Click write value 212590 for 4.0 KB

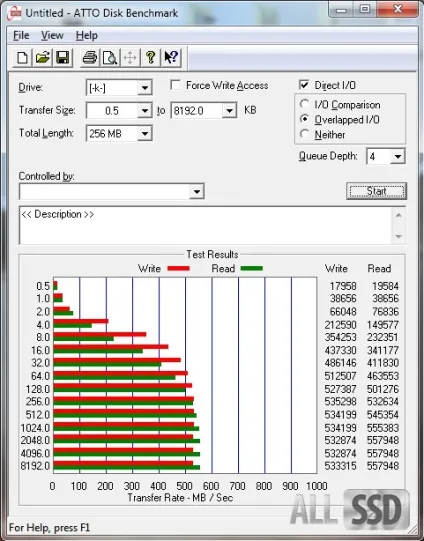[x=341, y=325]
